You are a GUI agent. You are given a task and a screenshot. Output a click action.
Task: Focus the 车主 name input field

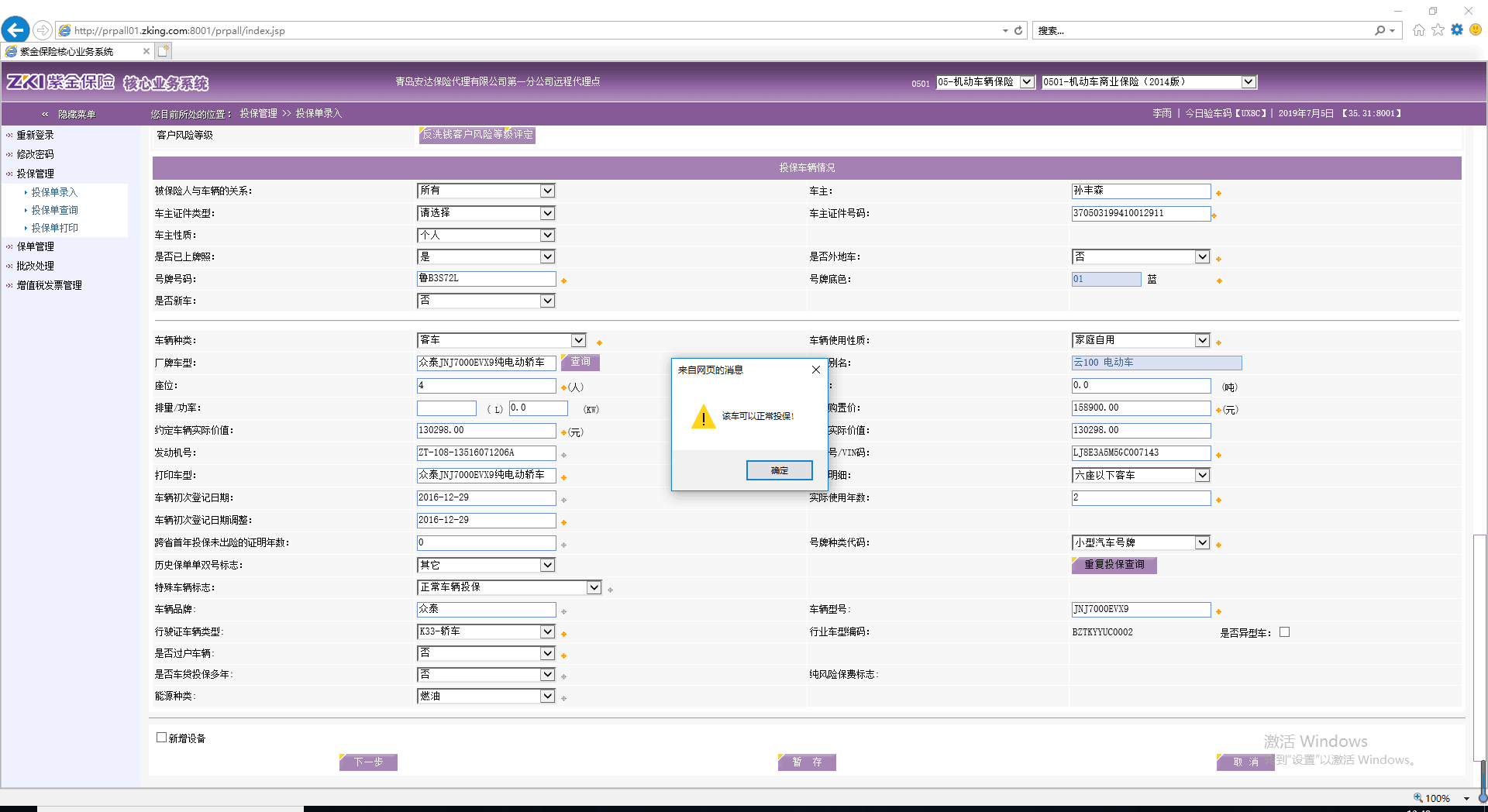[x=1141, y=191]
